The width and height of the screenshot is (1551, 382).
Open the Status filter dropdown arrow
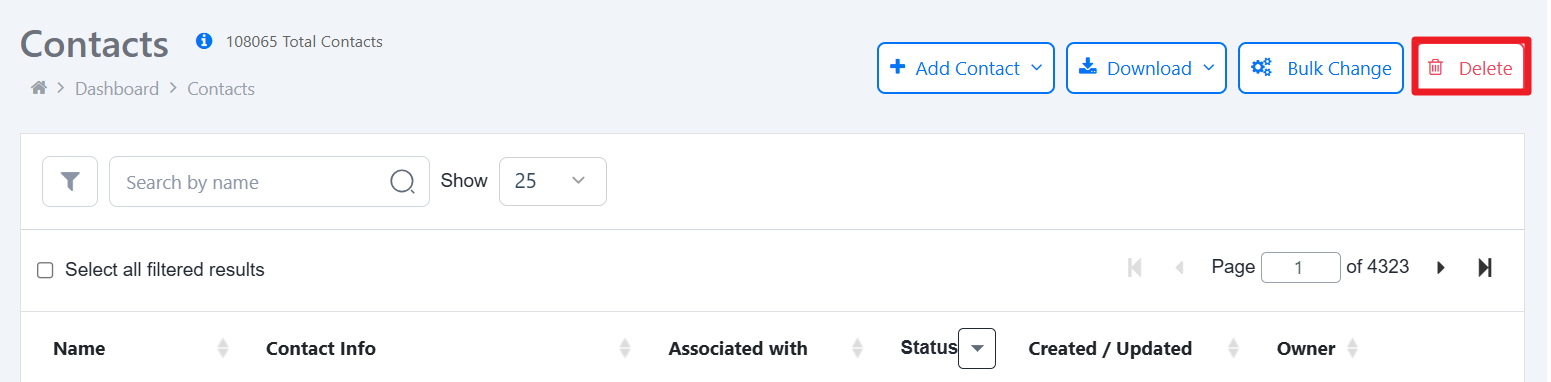pos(977,348)
